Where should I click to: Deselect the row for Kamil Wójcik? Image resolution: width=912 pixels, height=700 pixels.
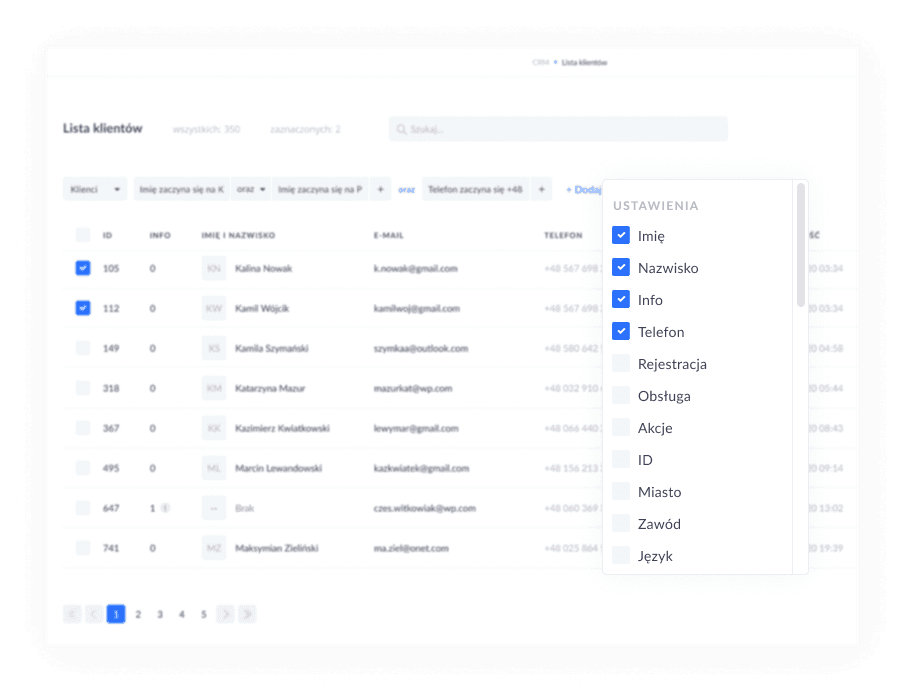click(x=83, y=308)
